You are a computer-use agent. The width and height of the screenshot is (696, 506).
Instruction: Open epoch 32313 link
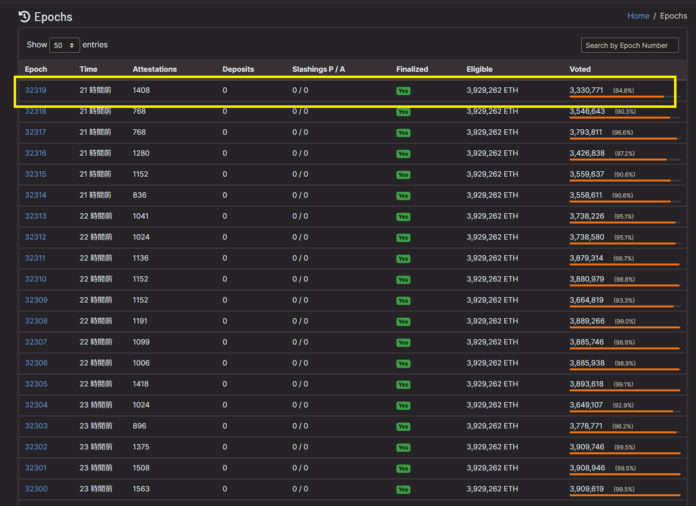[x=36, y=216]
